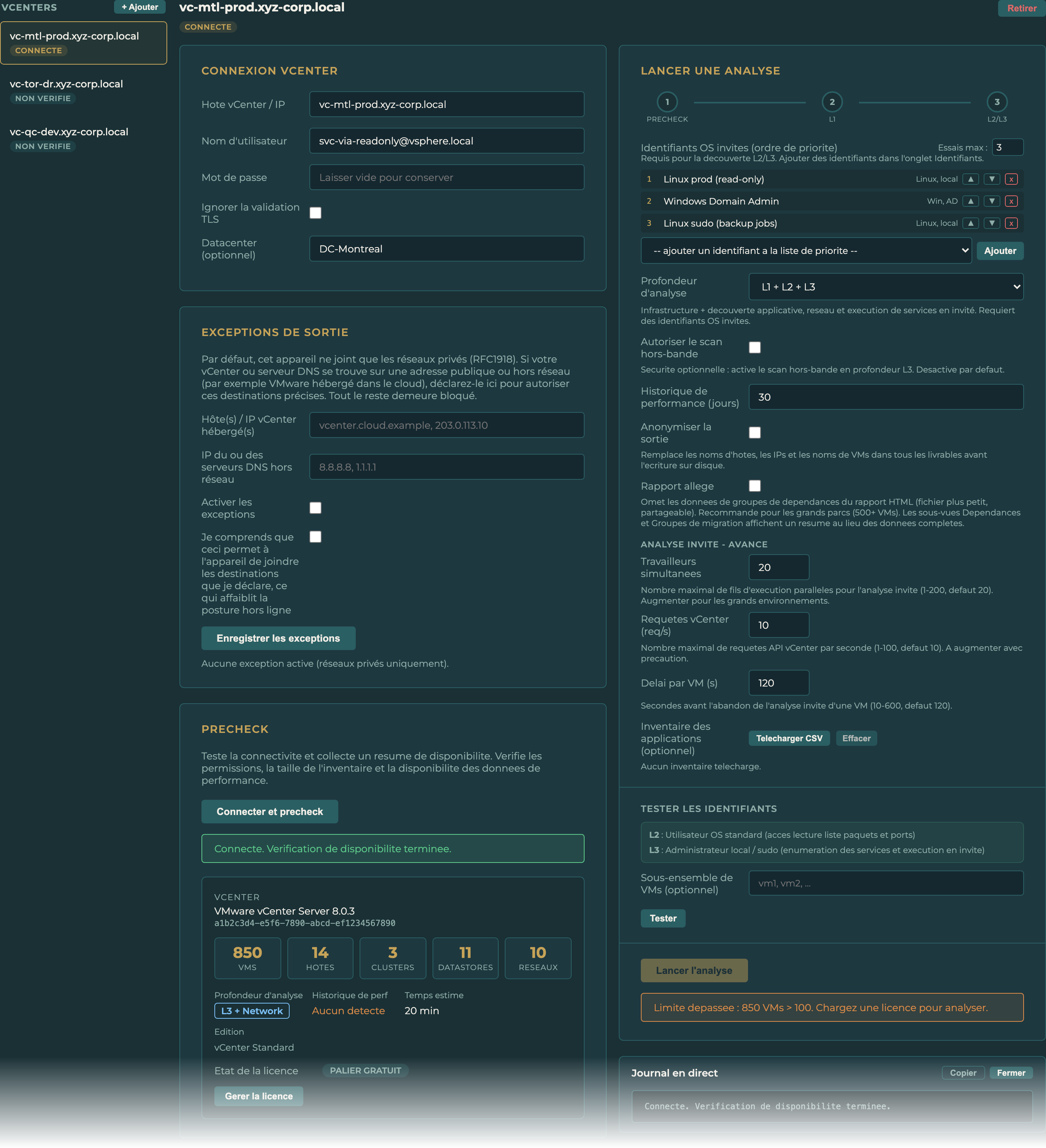
Task: Click the Limite depassee warning message
Action: [832, 1007]
